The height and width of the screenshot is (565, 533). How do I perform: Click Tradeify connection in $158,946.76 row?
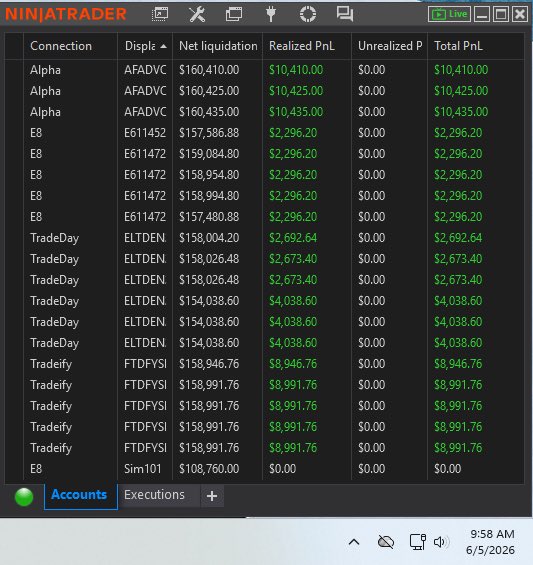(51, 364)
